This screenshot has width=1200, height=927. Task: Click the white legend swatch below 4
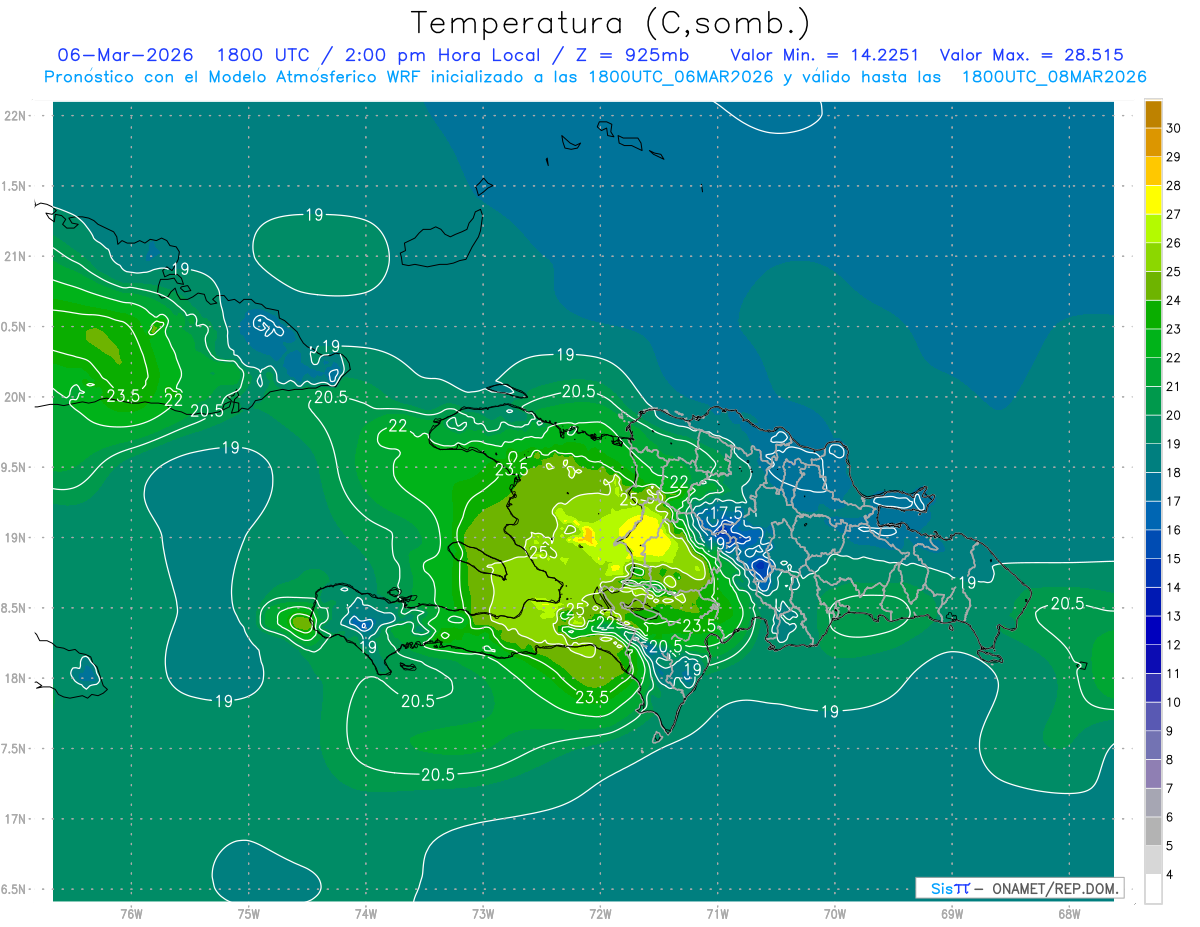point(1153,889)
